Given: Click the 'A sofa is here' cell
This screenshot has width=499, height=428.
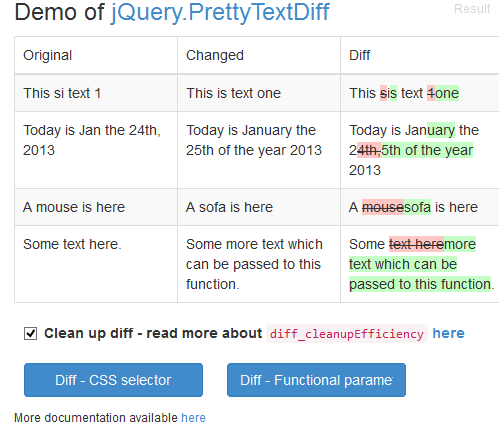Looking at the screenshot, I should click(259, 207).
